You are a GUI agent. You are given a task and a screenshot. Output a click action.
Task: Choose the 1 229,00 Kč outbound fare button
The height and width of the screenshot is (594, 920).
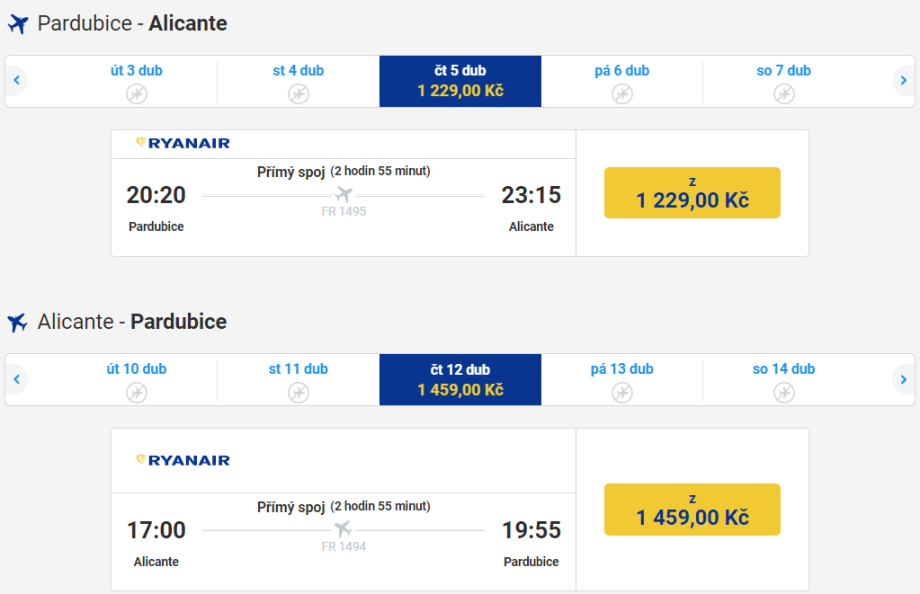[692, 192]
